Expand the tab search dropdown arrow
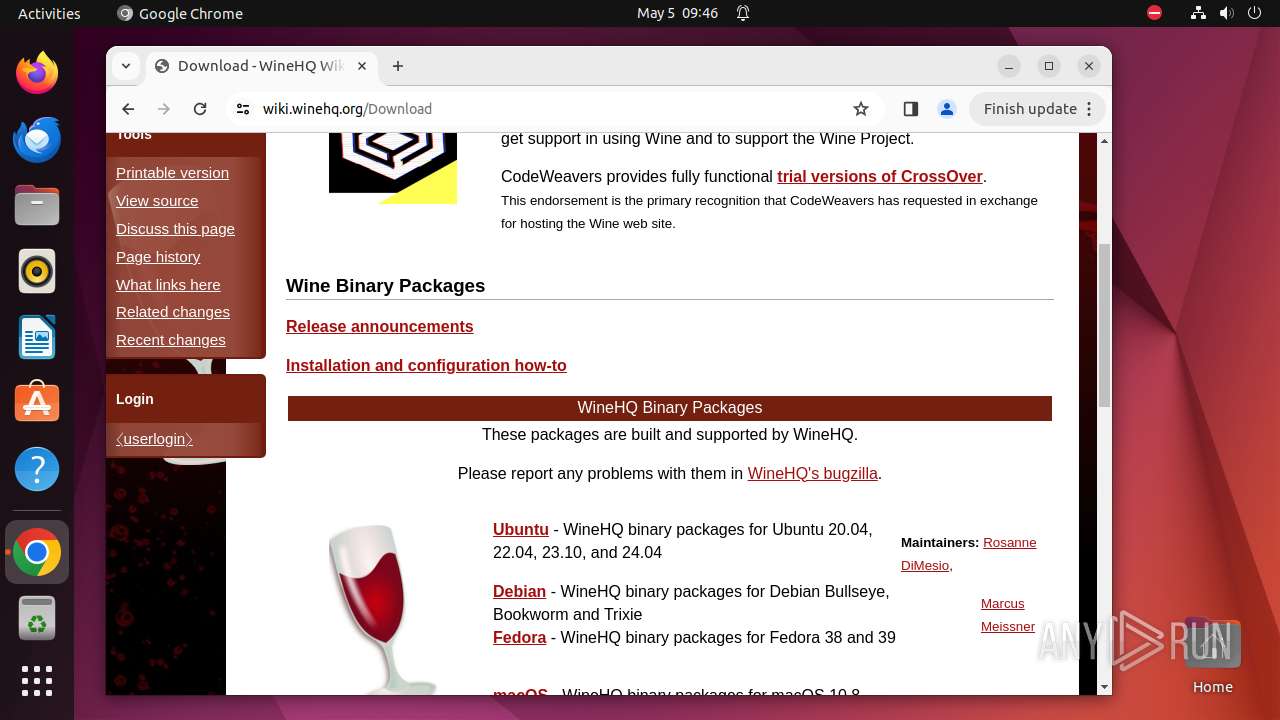The width and height of the screenshot is (1280, 720). pyautogui.click(x=126, y=66)
